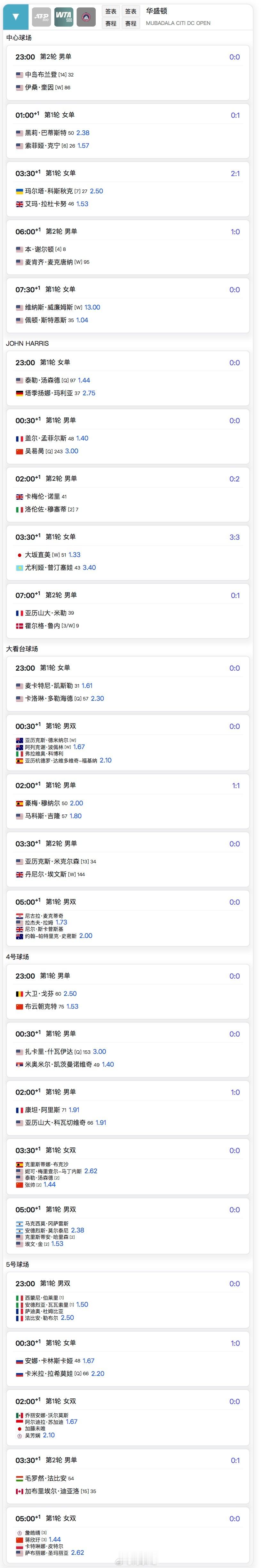
Task: Click the China flag beside 吴易昺
Action: (20, 451)
